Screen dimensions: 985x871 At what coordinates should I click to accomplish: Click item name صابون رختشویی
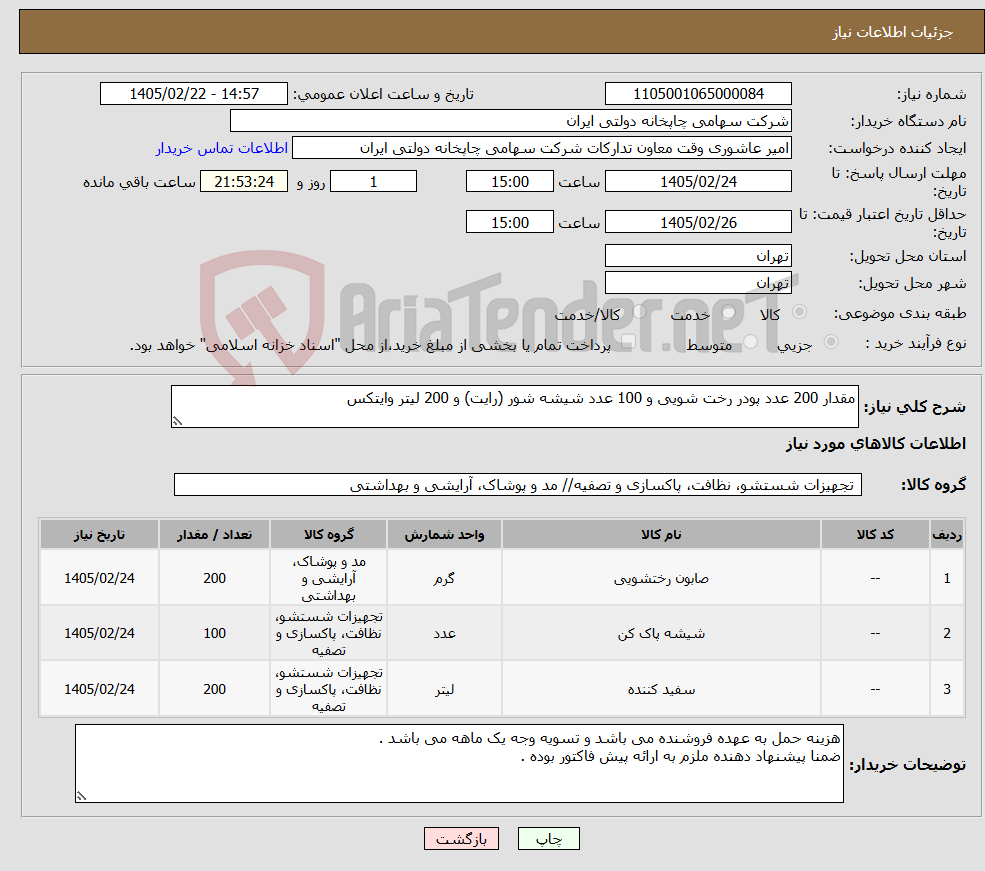661,578
